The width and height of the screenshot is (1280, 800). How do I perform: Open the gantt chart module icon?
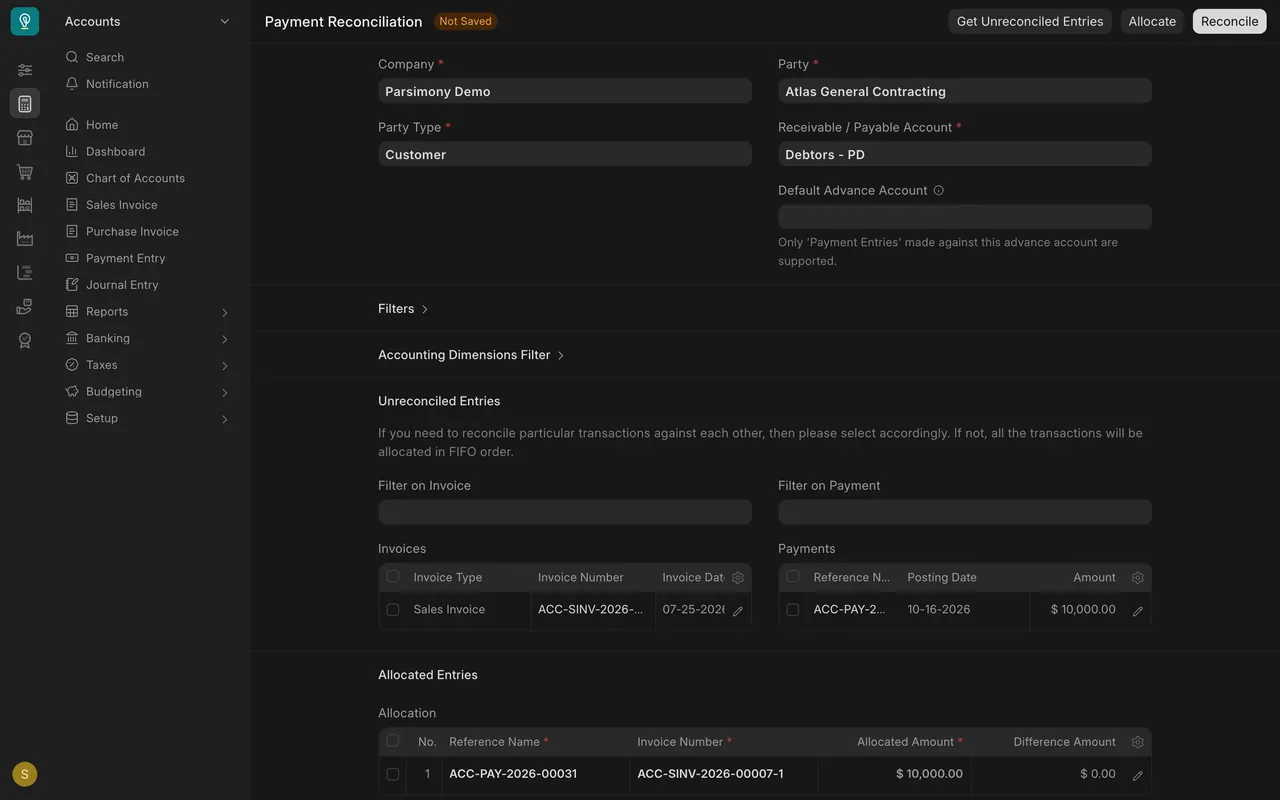pos(25,273)
